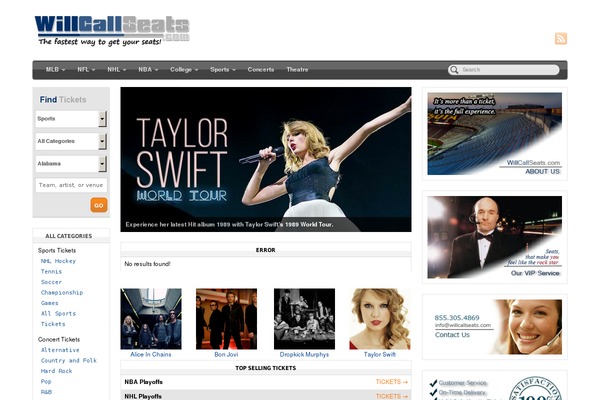Open the About Us stadium banner
The width and height of the screenshot is (600, 400).
click(495, 134)
